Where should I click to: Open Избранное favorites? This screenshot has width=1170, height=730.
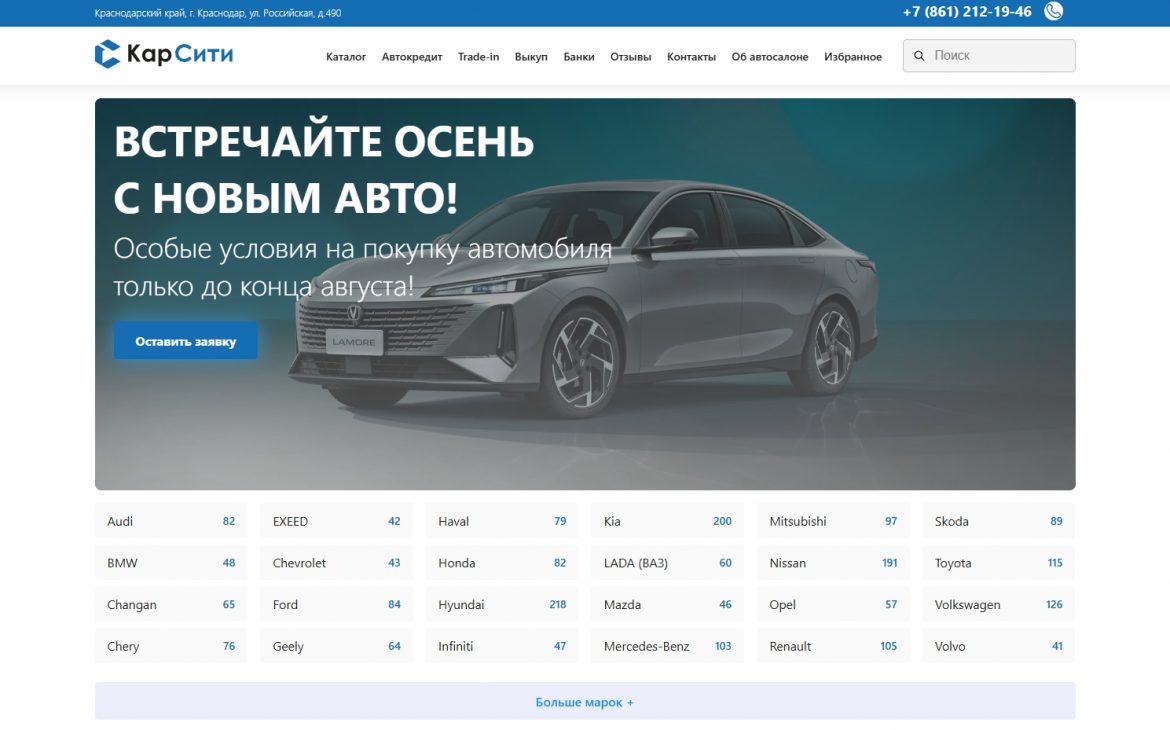coord(853,57)
